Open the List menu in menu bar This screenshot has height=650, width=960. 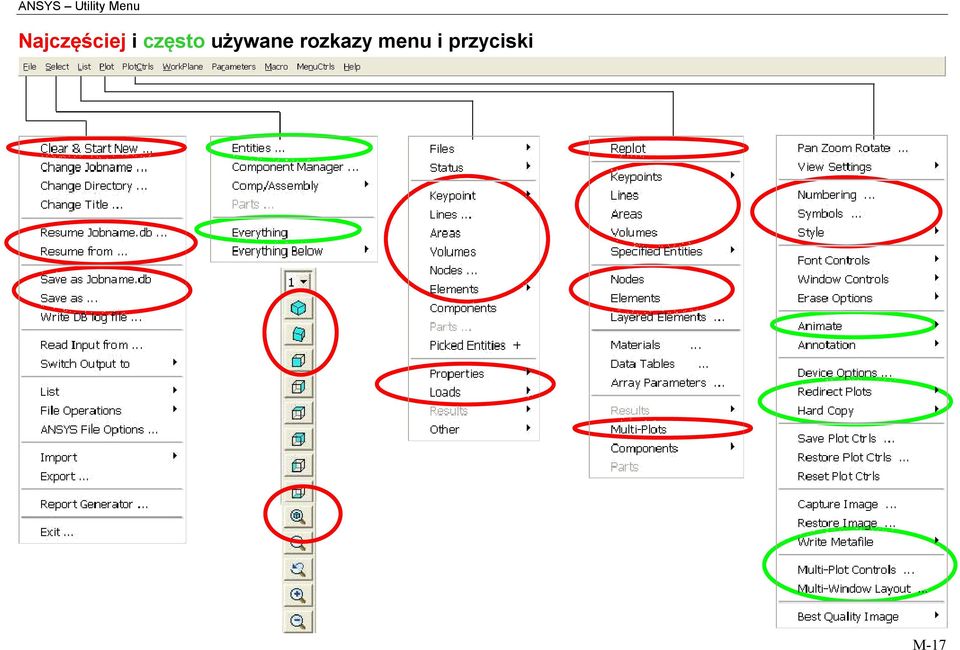tap(84, 67)
